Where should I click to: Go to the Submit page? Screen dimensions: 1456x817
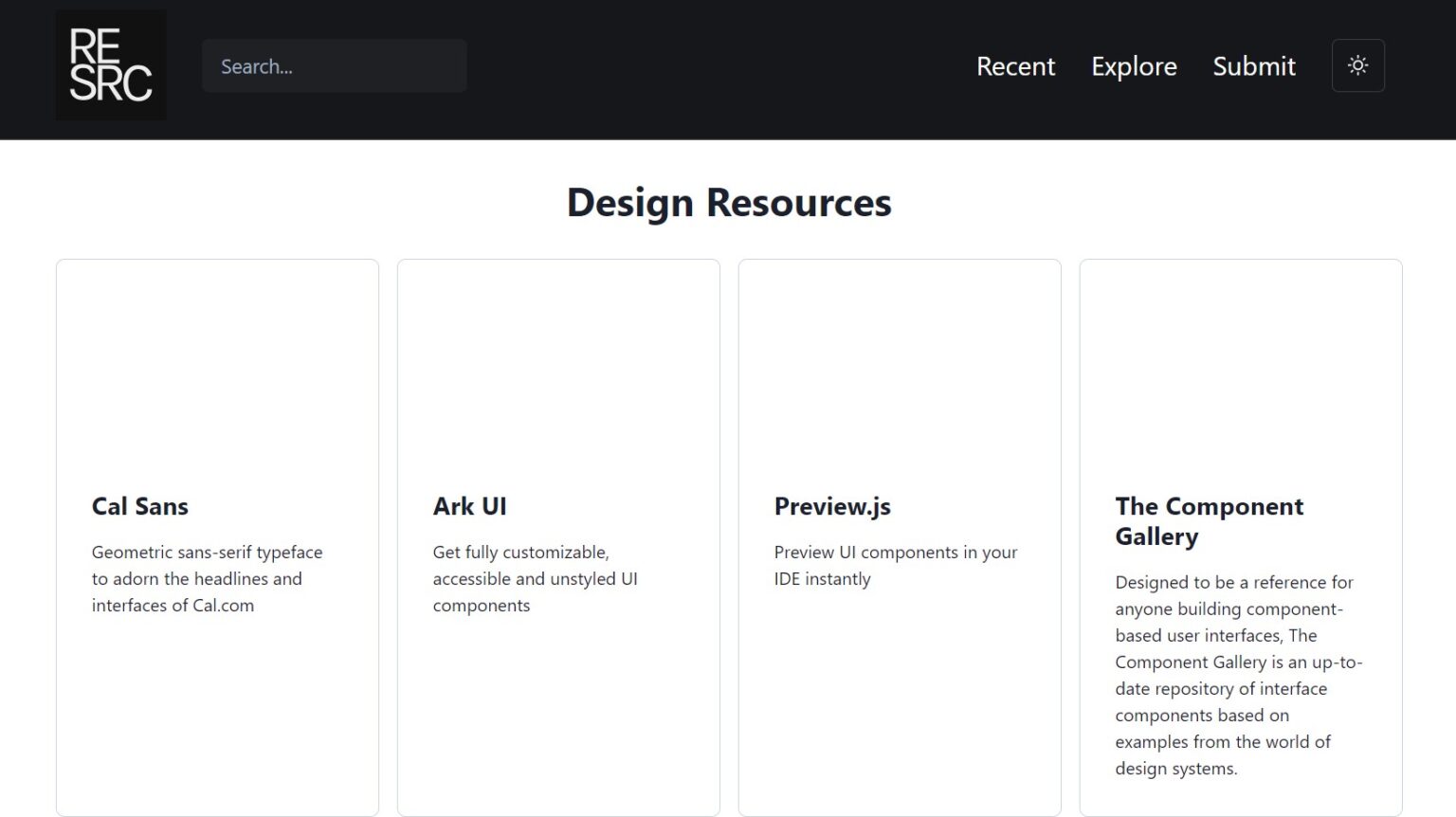1253,66
